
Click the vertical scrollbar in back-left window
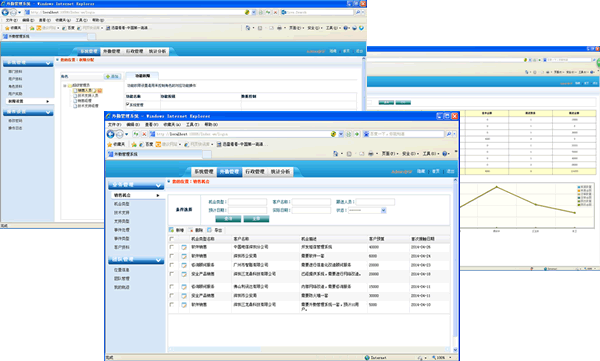[364, 84]
